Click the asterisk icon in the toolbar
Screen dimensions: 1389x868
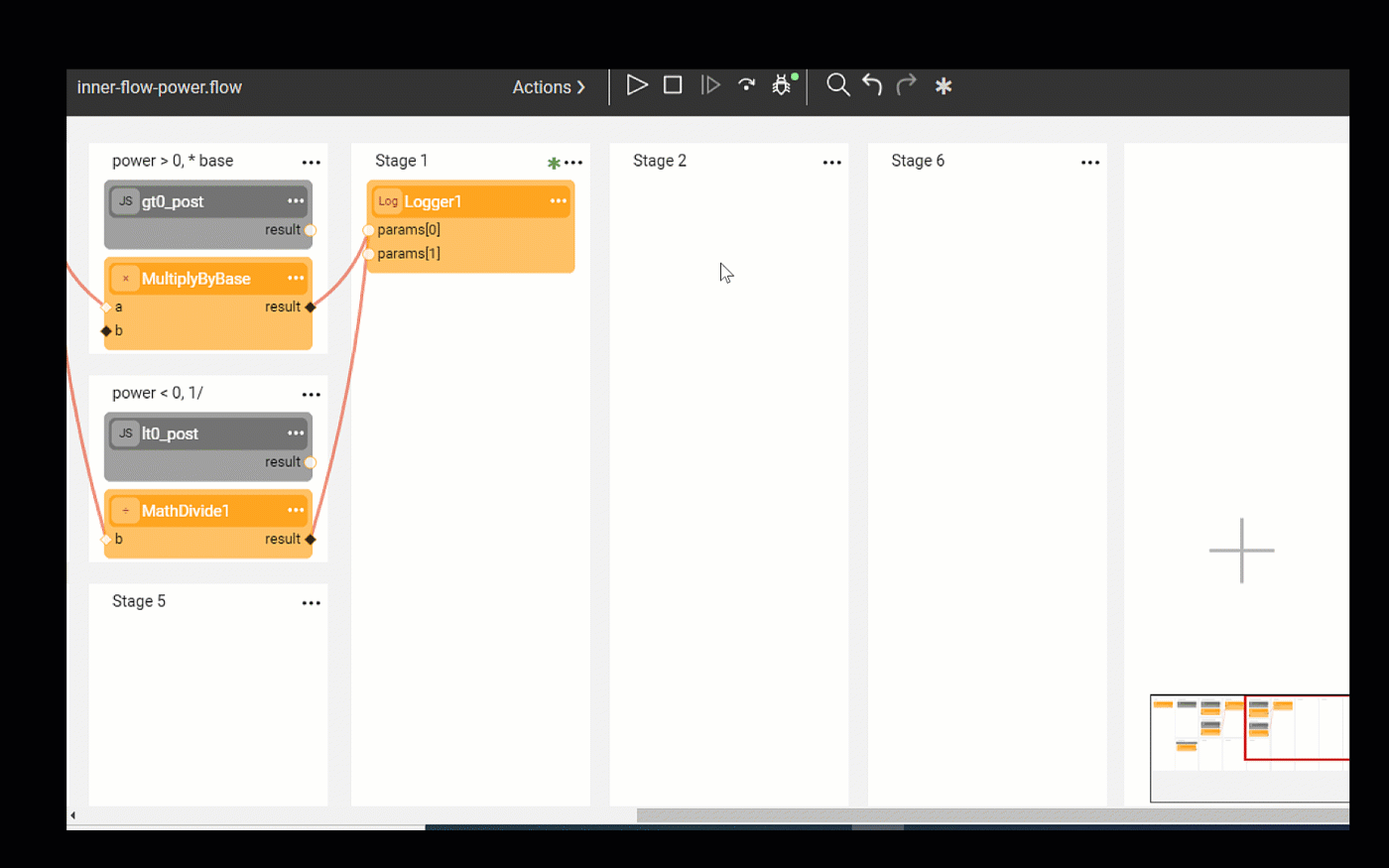pyautogui.click(x=943, y=87)
